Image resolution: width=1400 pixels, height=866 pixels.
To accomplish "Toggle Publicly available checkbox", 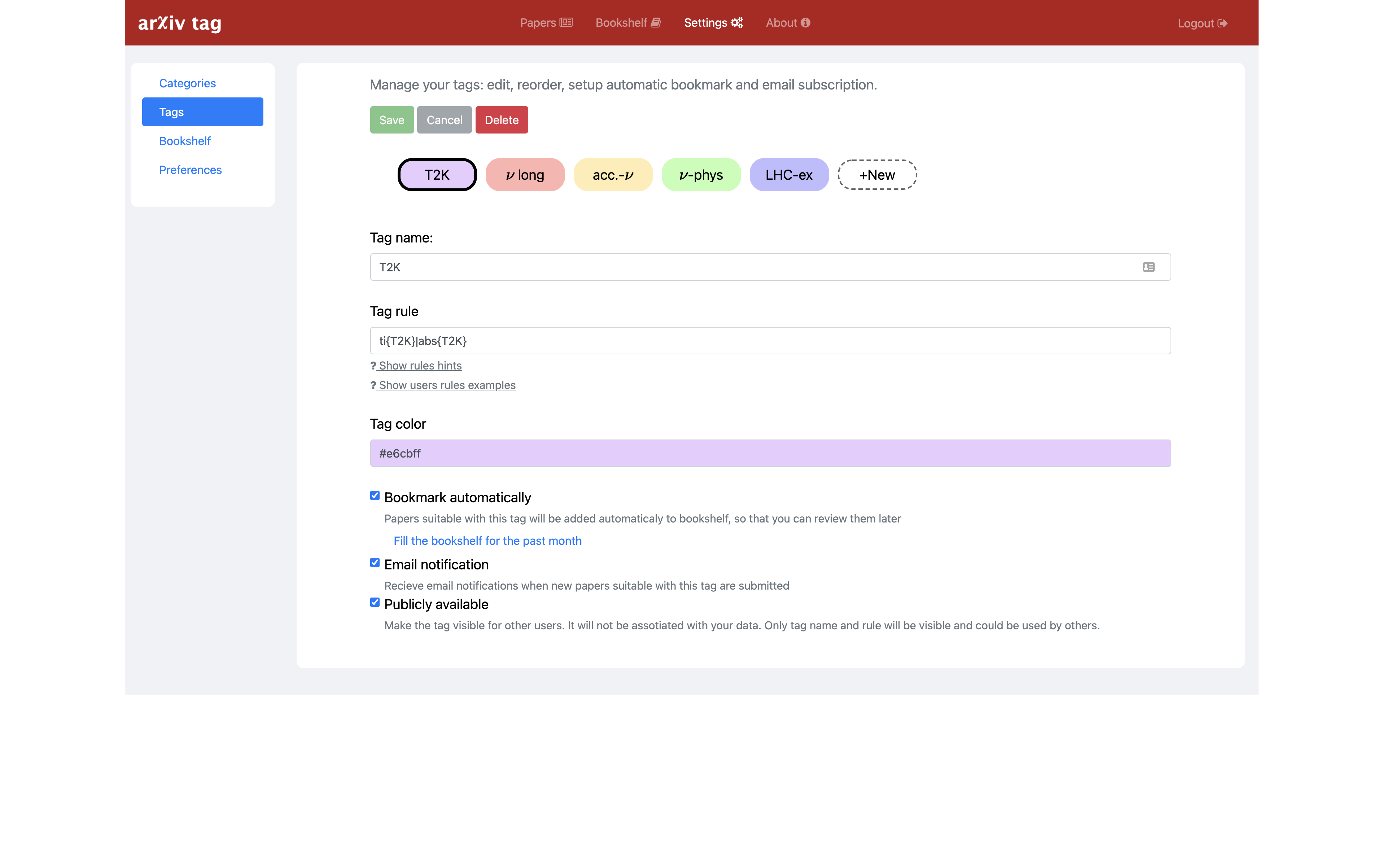I will 375,602.
